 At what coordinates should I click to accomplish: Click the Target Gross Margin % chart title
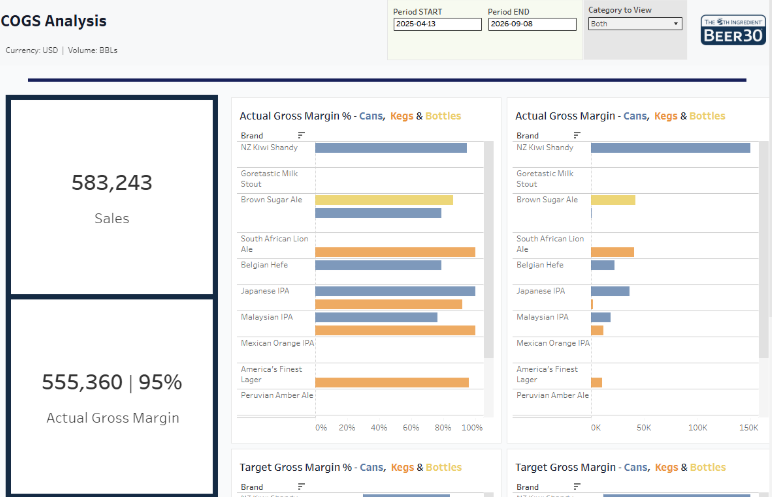[x=351, y=467]
